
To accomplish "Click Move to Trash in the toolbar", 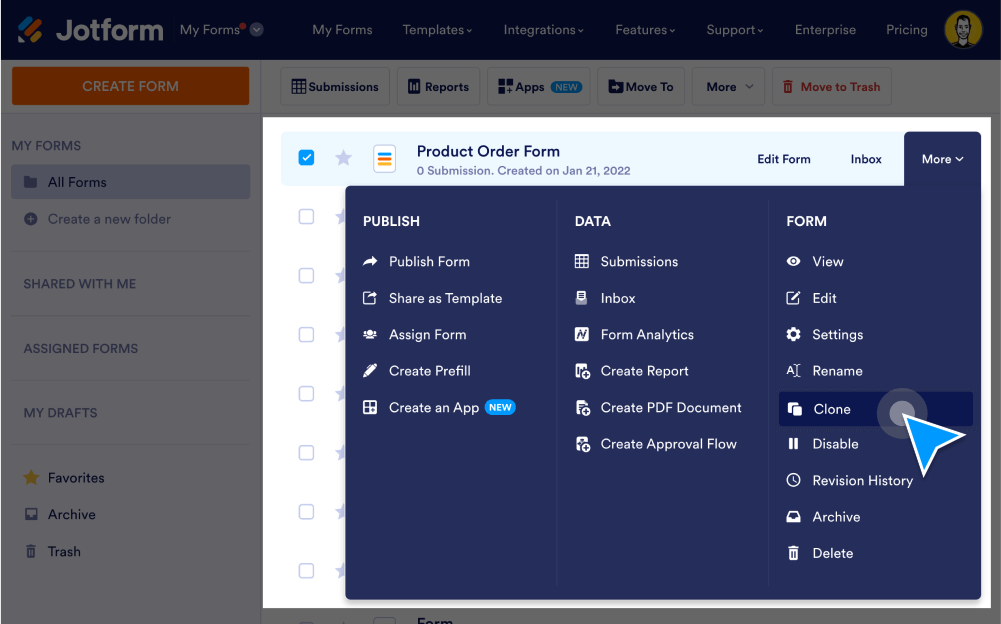I will coord(831,86).
